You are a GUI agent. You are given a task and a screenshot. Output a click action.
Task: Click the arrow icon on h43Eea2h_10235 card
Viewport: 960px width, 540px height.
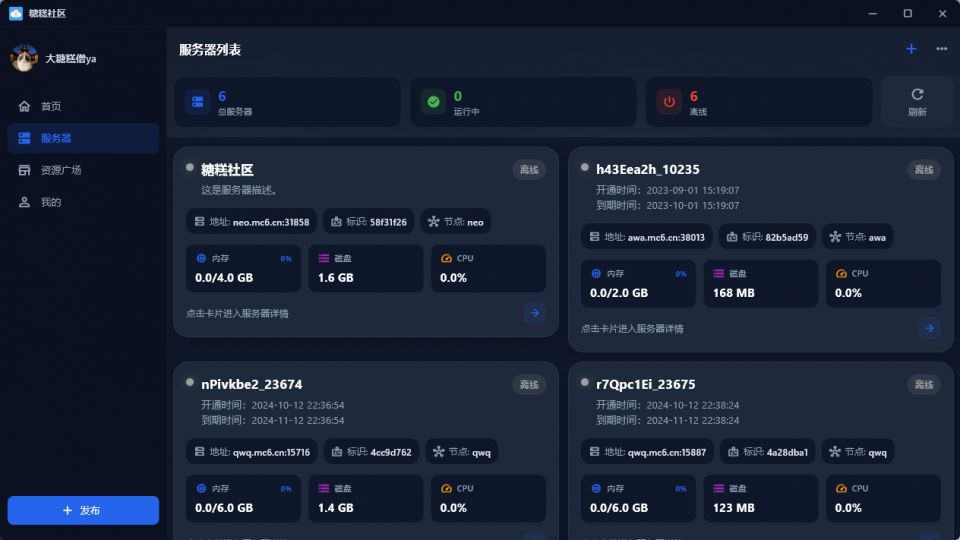click(x=929, y=328)
